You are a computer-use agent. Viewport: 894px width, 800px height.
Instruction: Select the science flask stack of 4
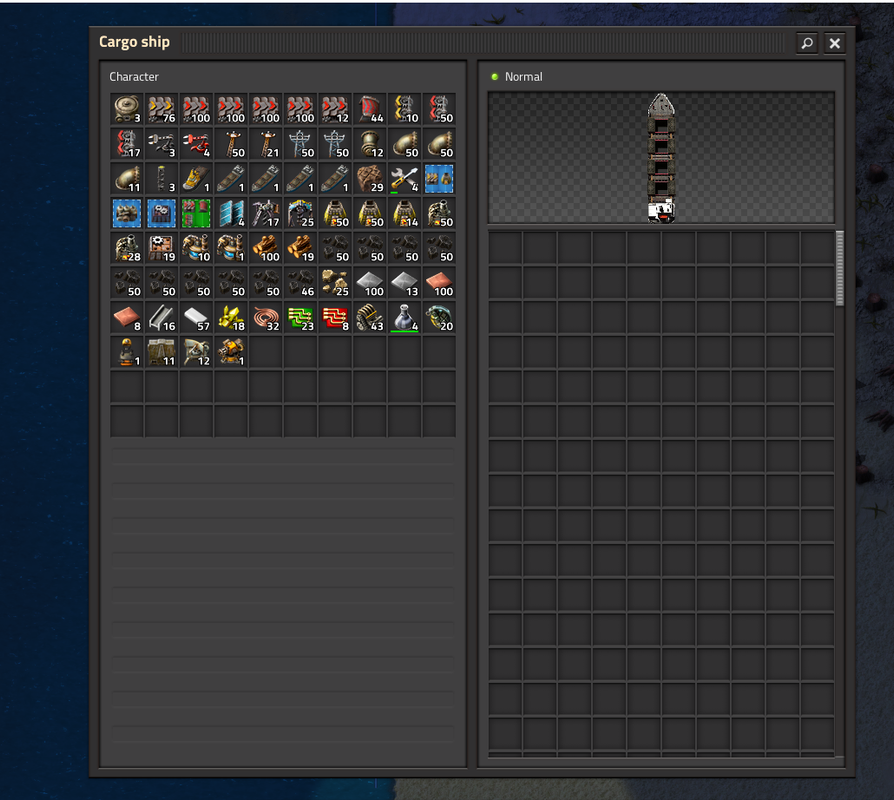404,318
